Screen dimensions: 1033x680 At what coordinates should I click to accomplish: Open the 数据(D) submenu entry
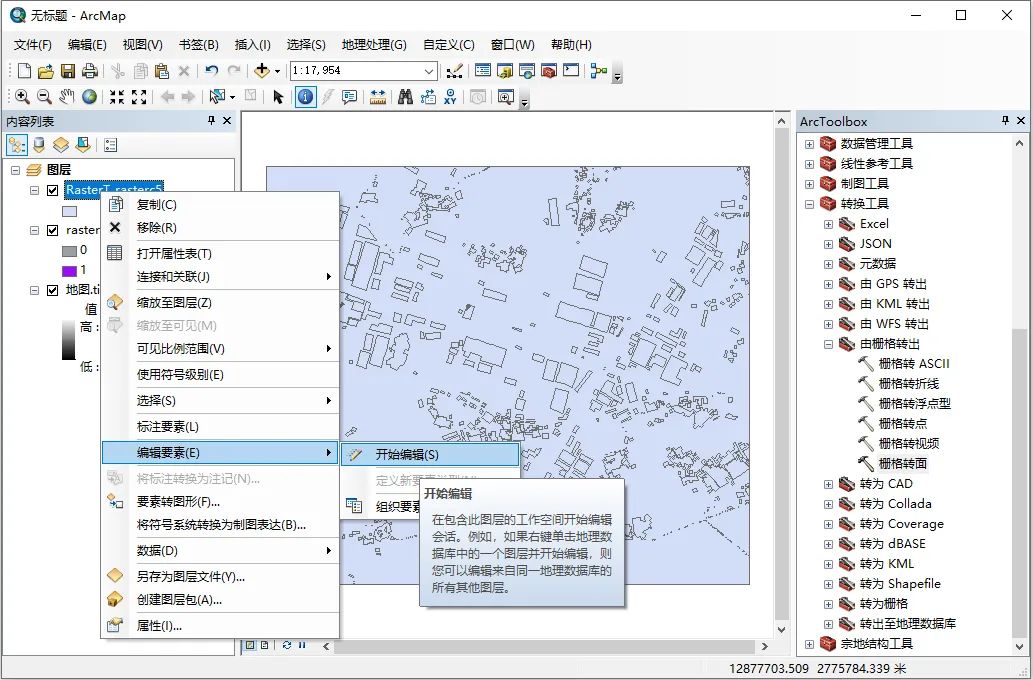[x=220, y=550]
